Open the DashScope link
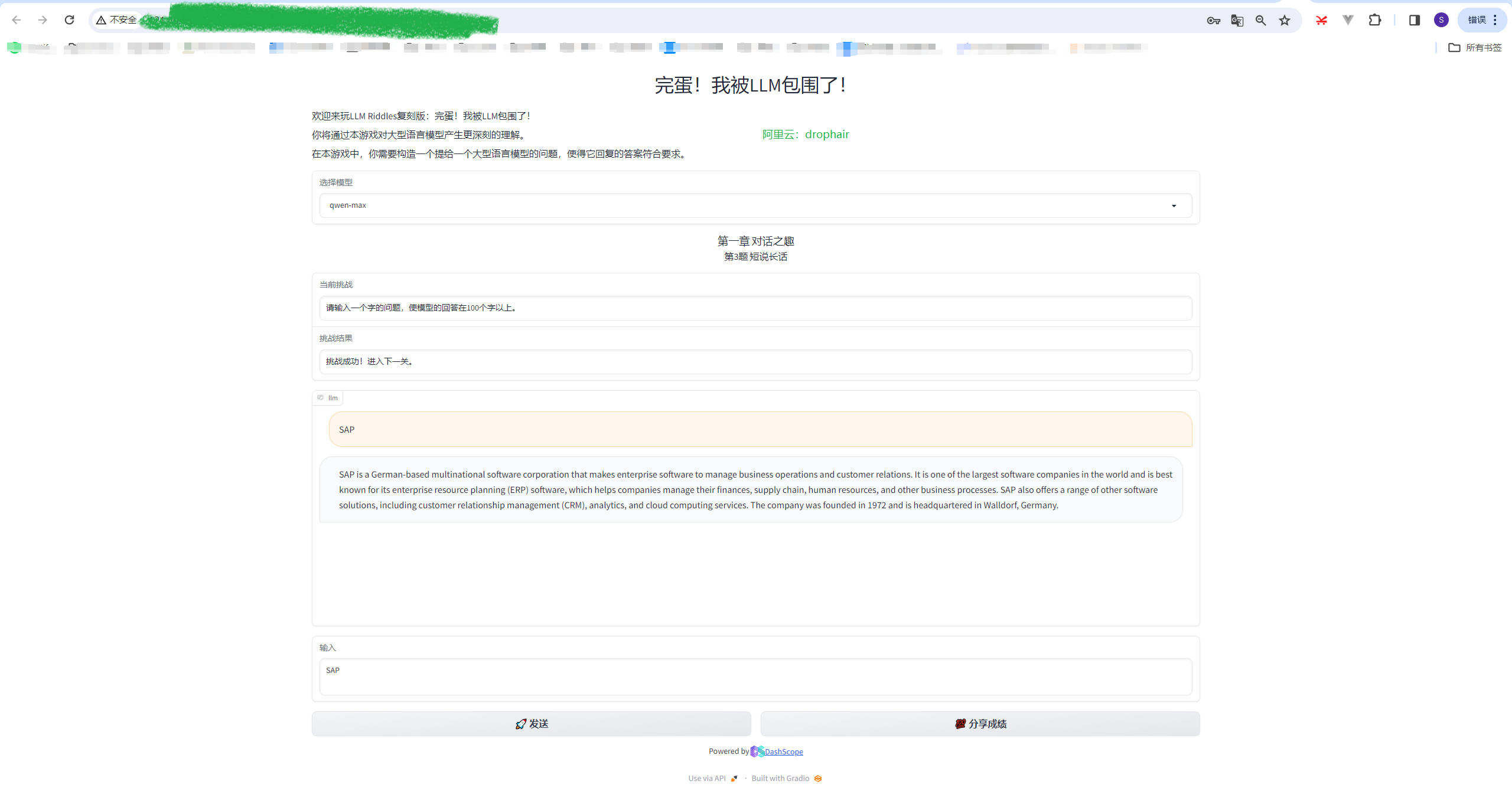Image resolution: width=1512 pixels, height=794 pixels. 783,751
